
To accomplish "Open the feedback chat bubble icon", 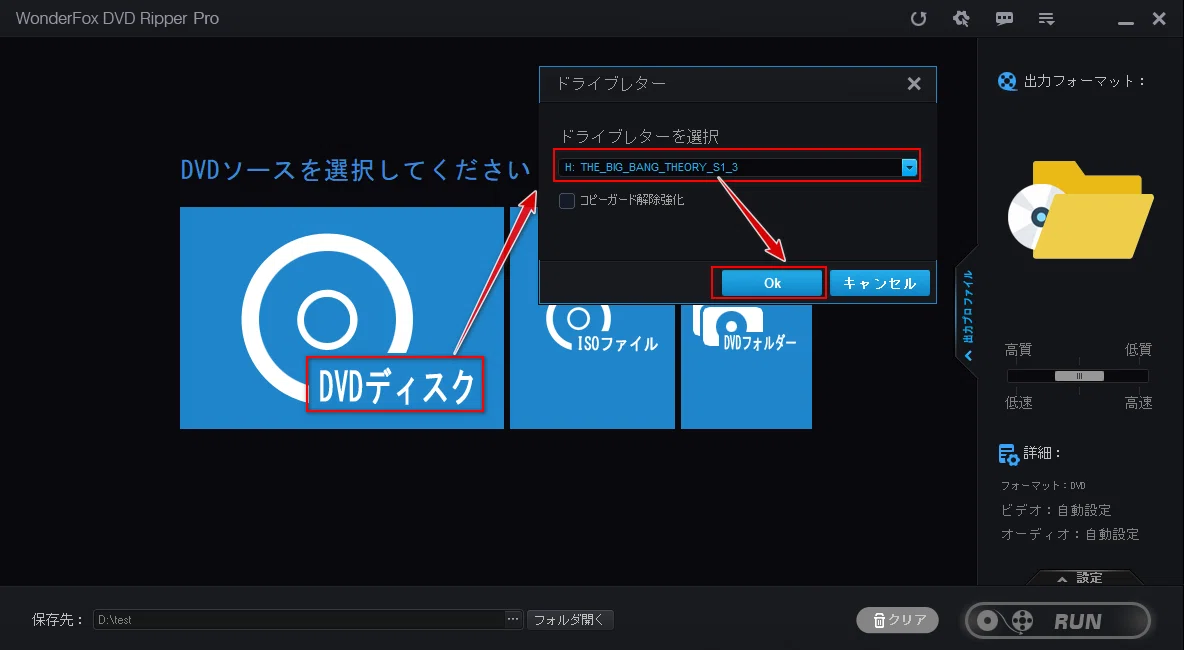I will coord(1004,19).
